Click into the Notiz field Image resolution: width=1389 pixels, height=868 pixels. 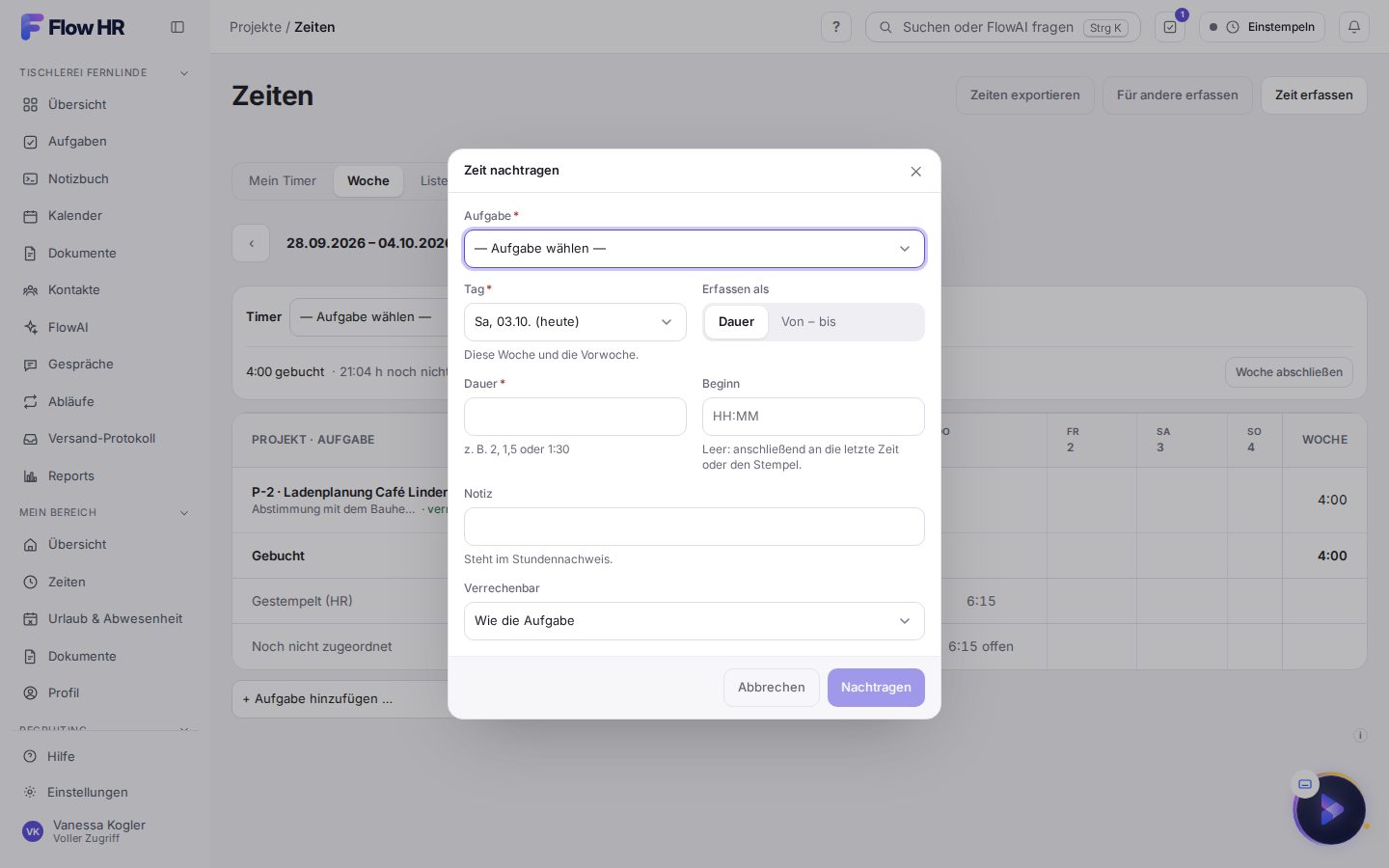coord(694,527)
